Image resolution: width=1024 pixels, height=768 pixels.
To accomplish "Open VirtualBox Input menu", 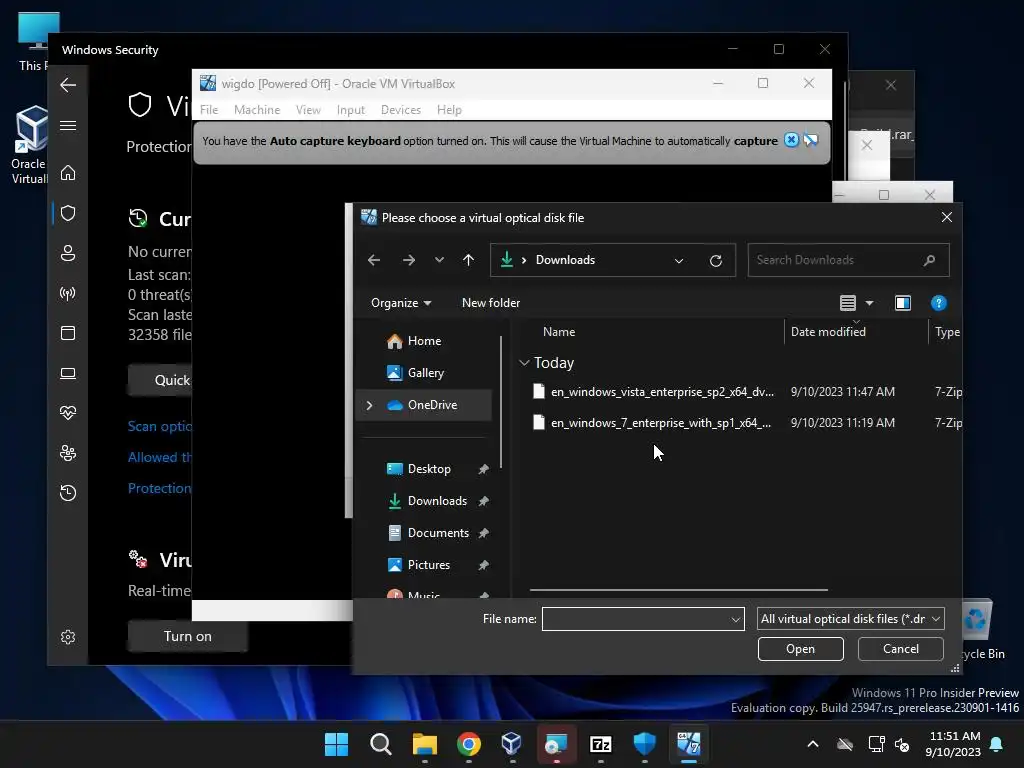I will [x=351, y=110].
